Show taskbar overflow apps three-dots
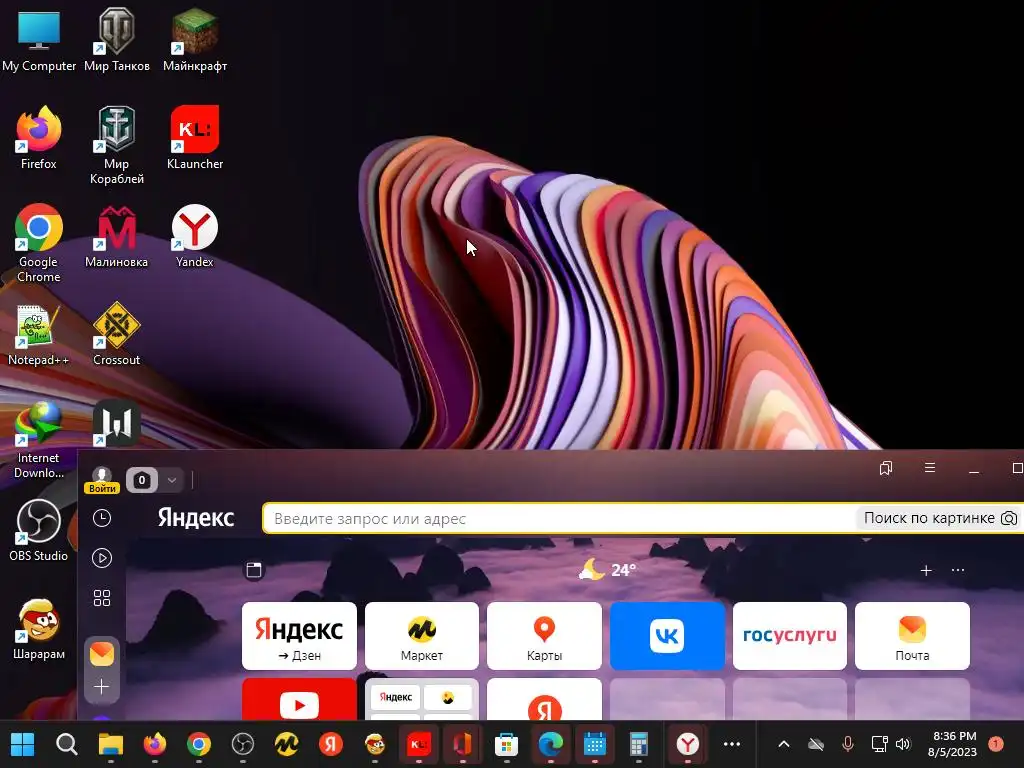The width and height of the screenshot is (1024, 768). tap(732, 744)
